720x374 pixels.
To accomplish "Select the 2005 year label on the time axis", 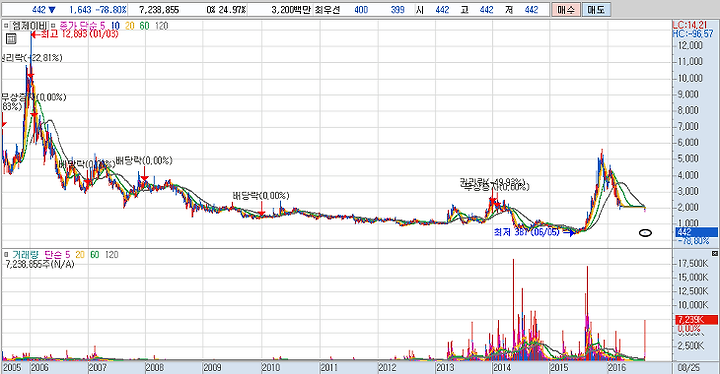I will (12, 368).
